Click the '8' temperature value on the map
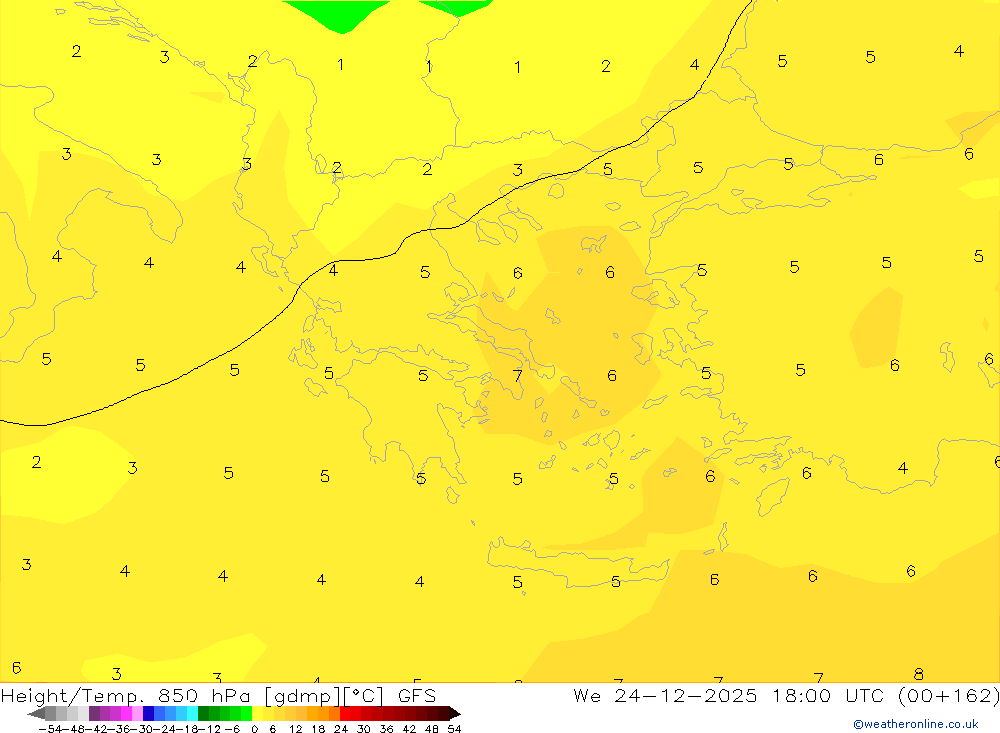This screenshot has width=1000, height=733. pyautogui.click(x=918, y=674)
